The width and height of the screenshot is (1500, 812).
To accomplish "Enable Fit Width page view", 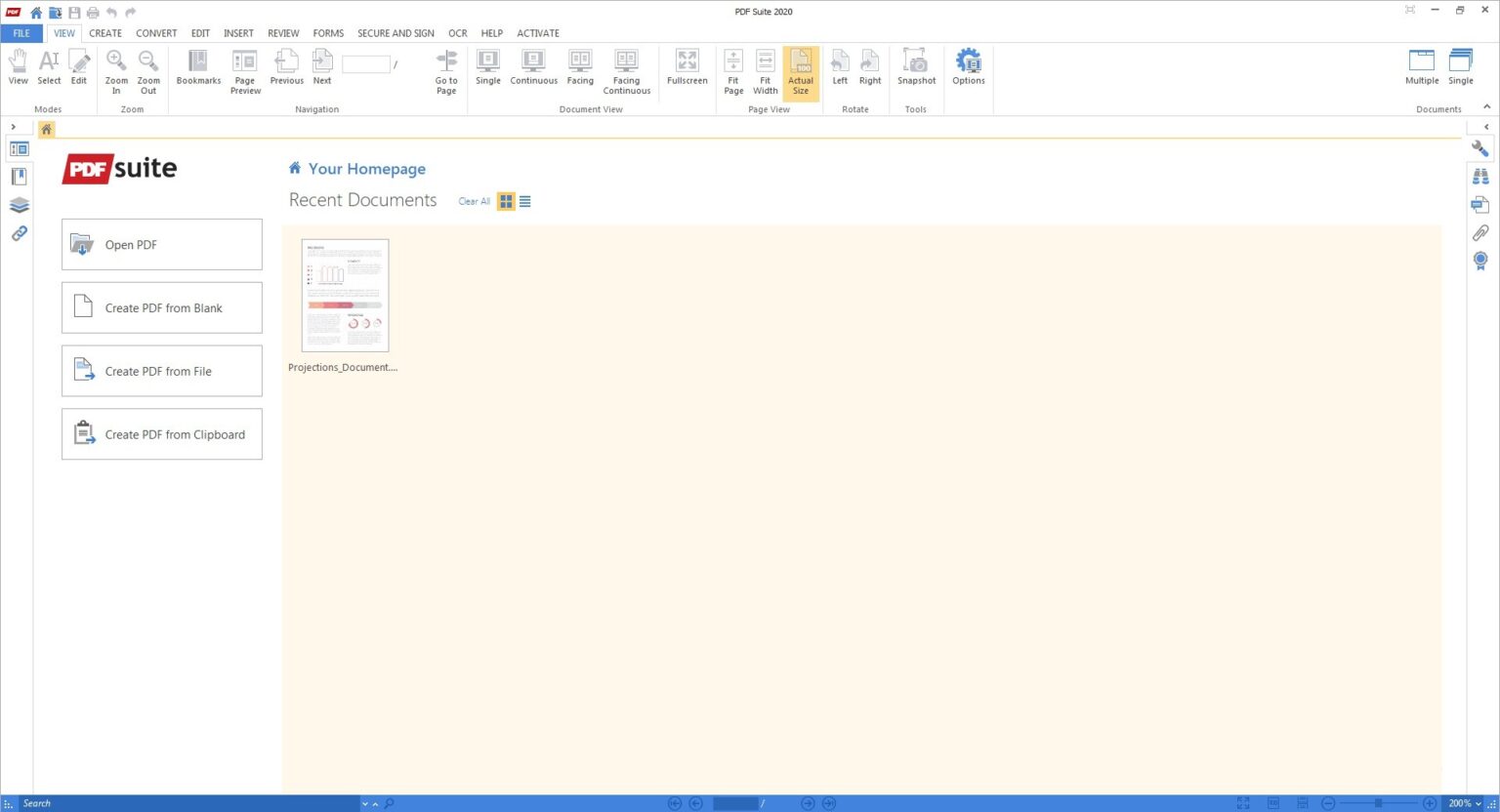I will (x=765, y=66).
